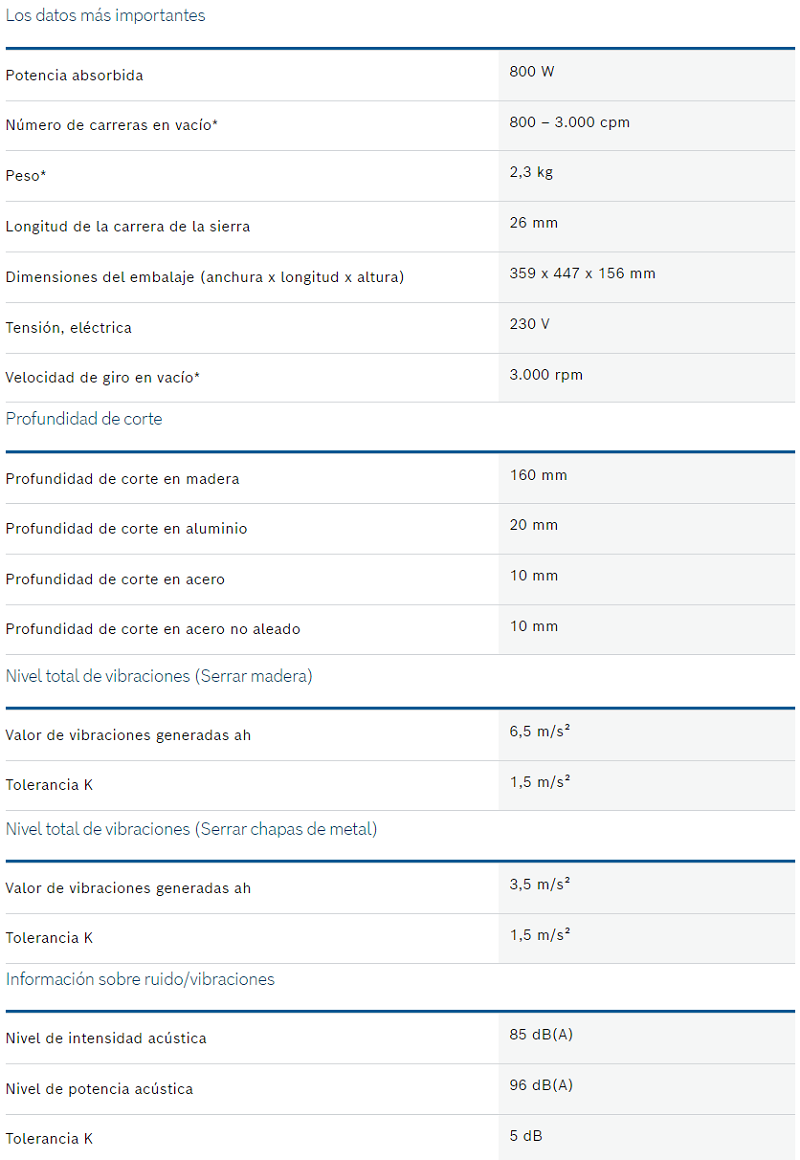
Task: Click the '3,5 m/s²' vibration value
Action: 540,884
